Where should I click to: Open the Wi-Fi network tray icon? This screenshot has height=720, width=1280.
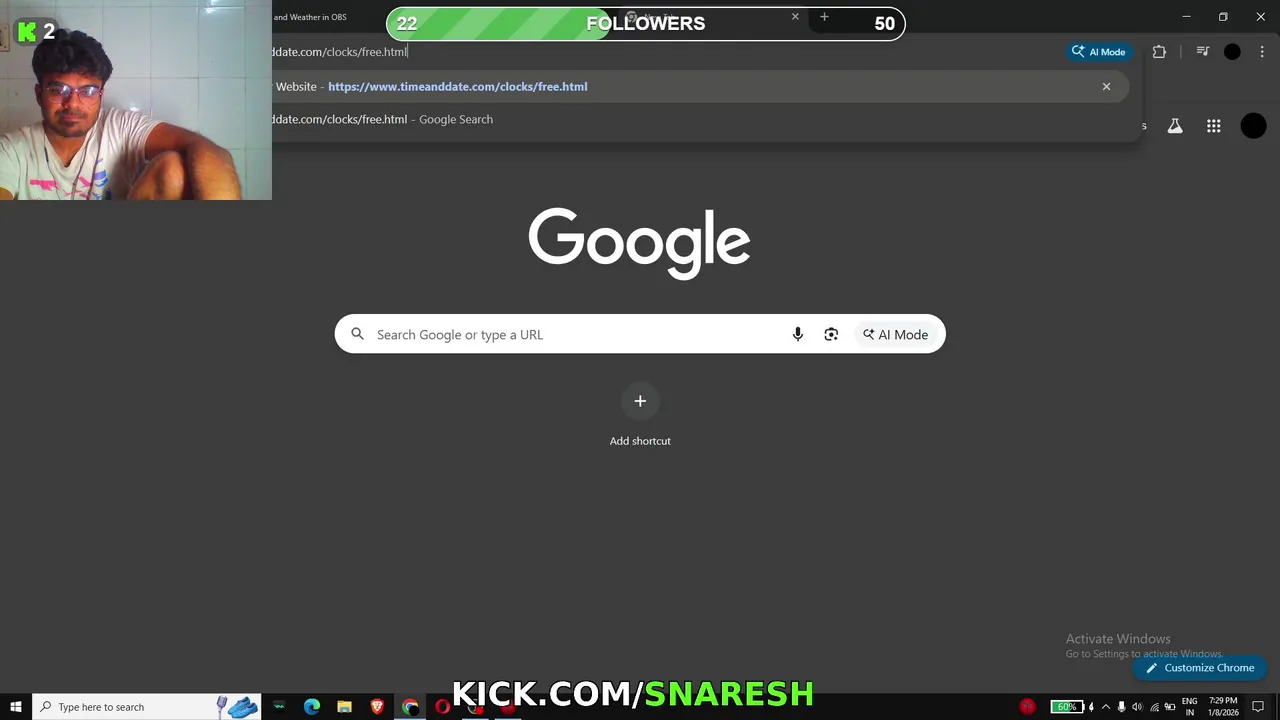[x=1154, y=707]
